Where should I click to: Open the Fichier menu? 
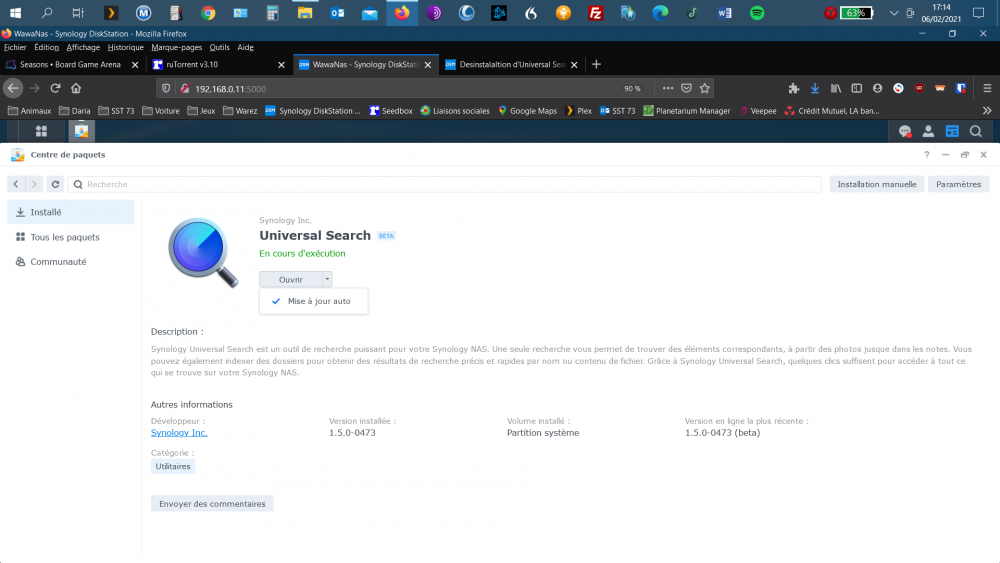coord(15,47)
